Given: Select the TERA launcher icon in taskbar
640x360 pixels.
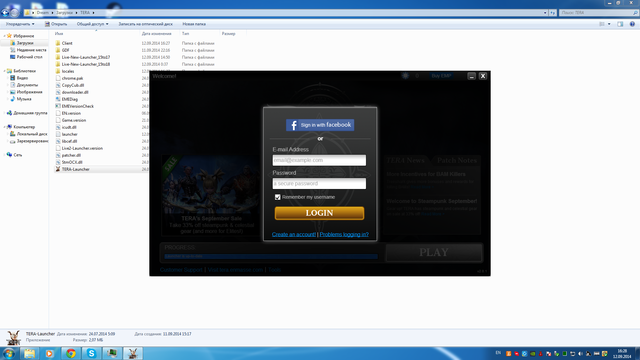Looking at the screenshot, I should pos(133,353).
